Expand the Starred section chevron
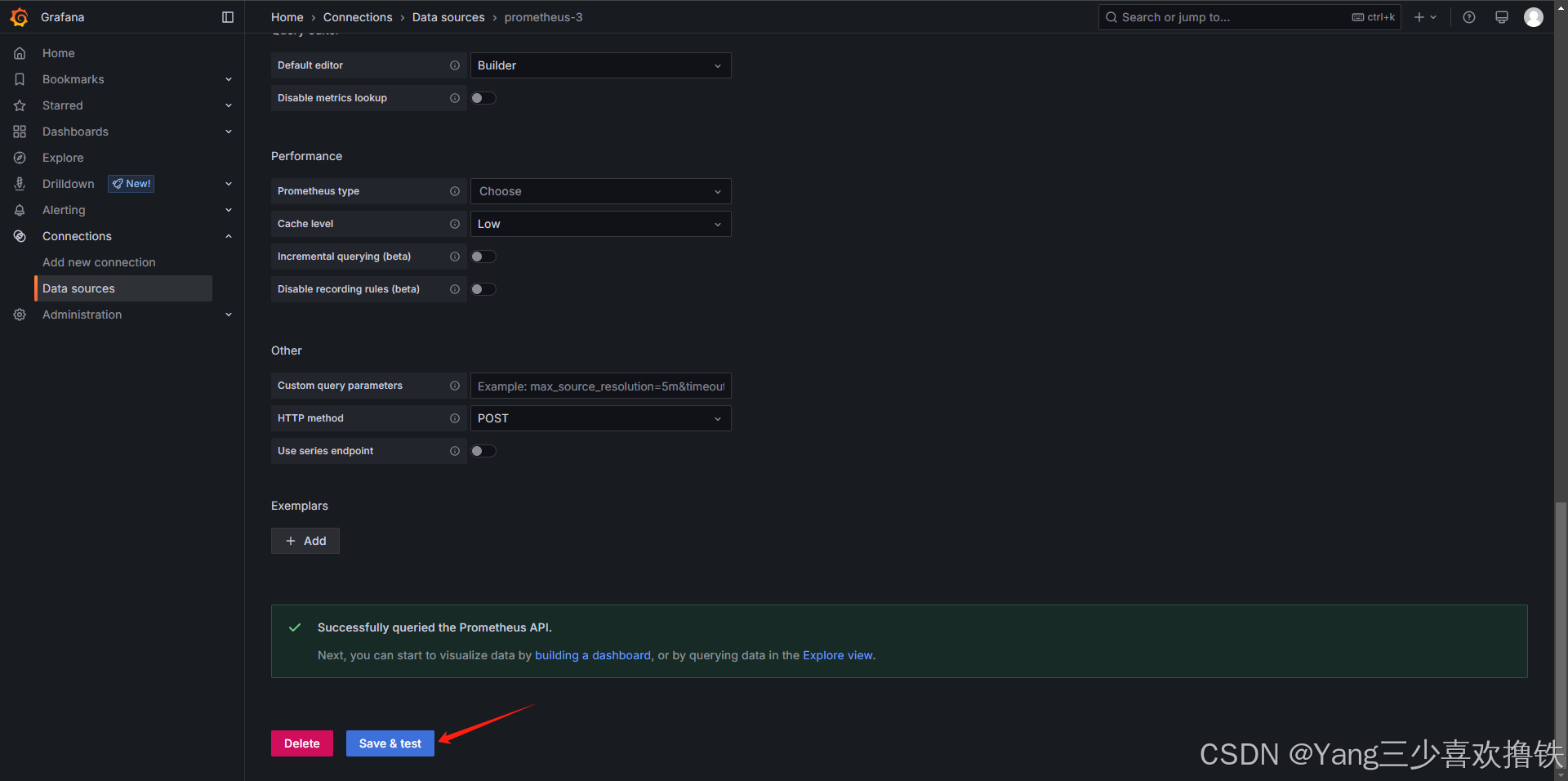Image resolution: width=1568 pixels, height=781 pixels. 229,105
